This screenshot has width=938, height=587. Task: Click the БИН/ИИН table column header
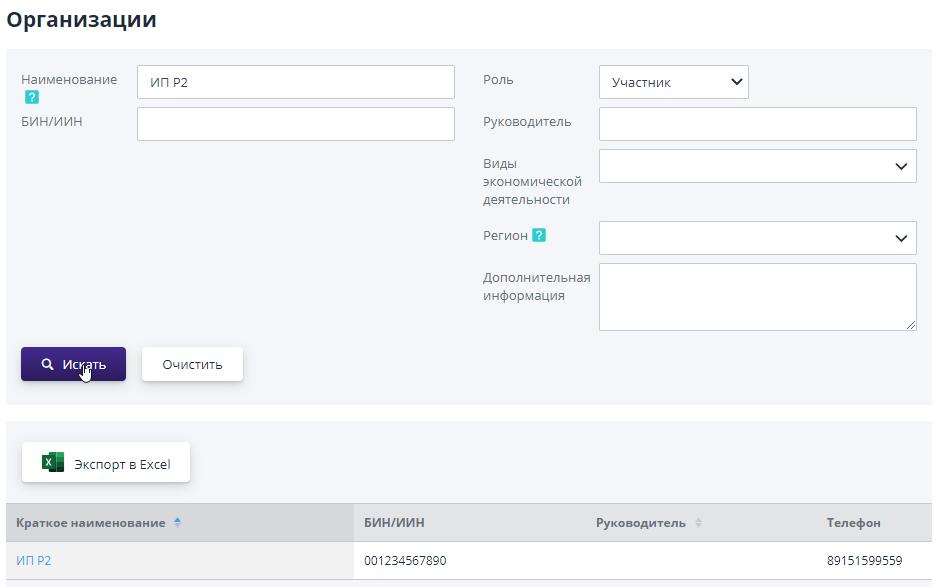(x=394, y=522)
